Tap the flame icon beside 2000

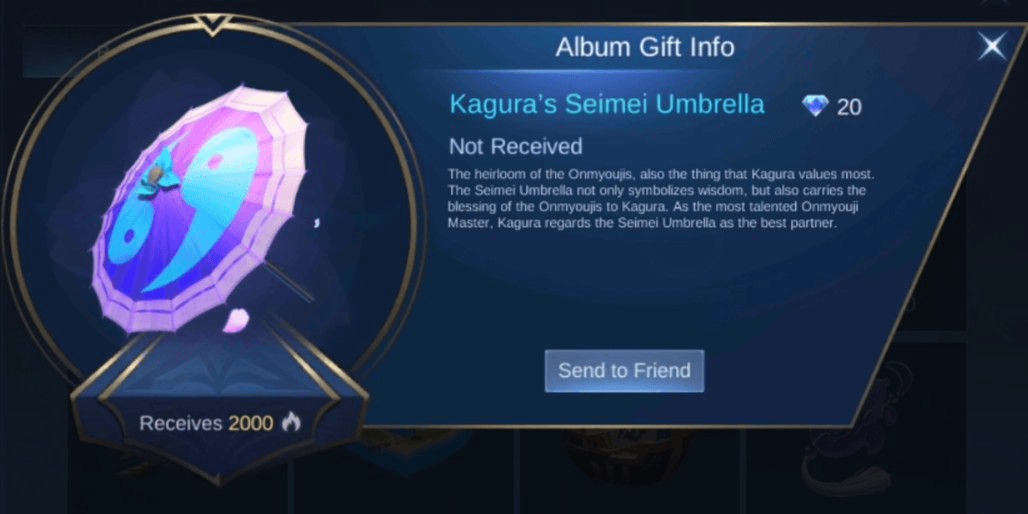(x=290, y=424)
